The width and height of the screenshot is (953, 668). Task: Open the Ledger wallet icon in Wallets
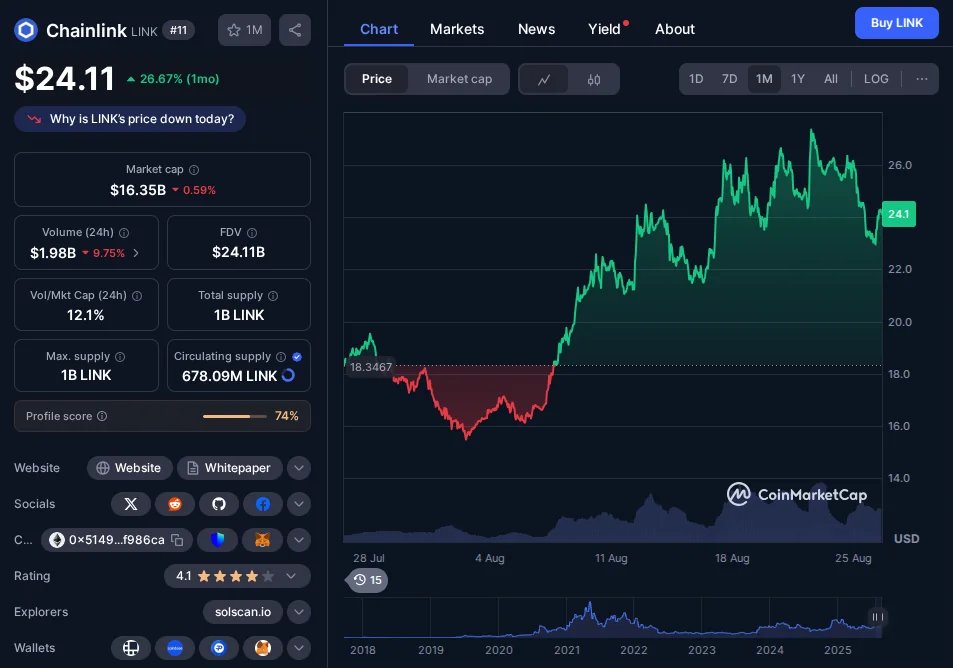[131, 648]
